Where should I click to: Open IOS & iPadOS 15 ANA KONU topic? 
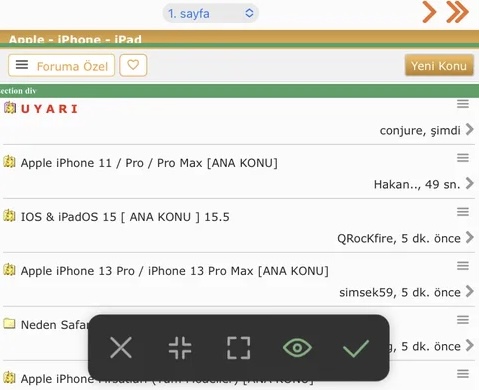pos(125,217)
